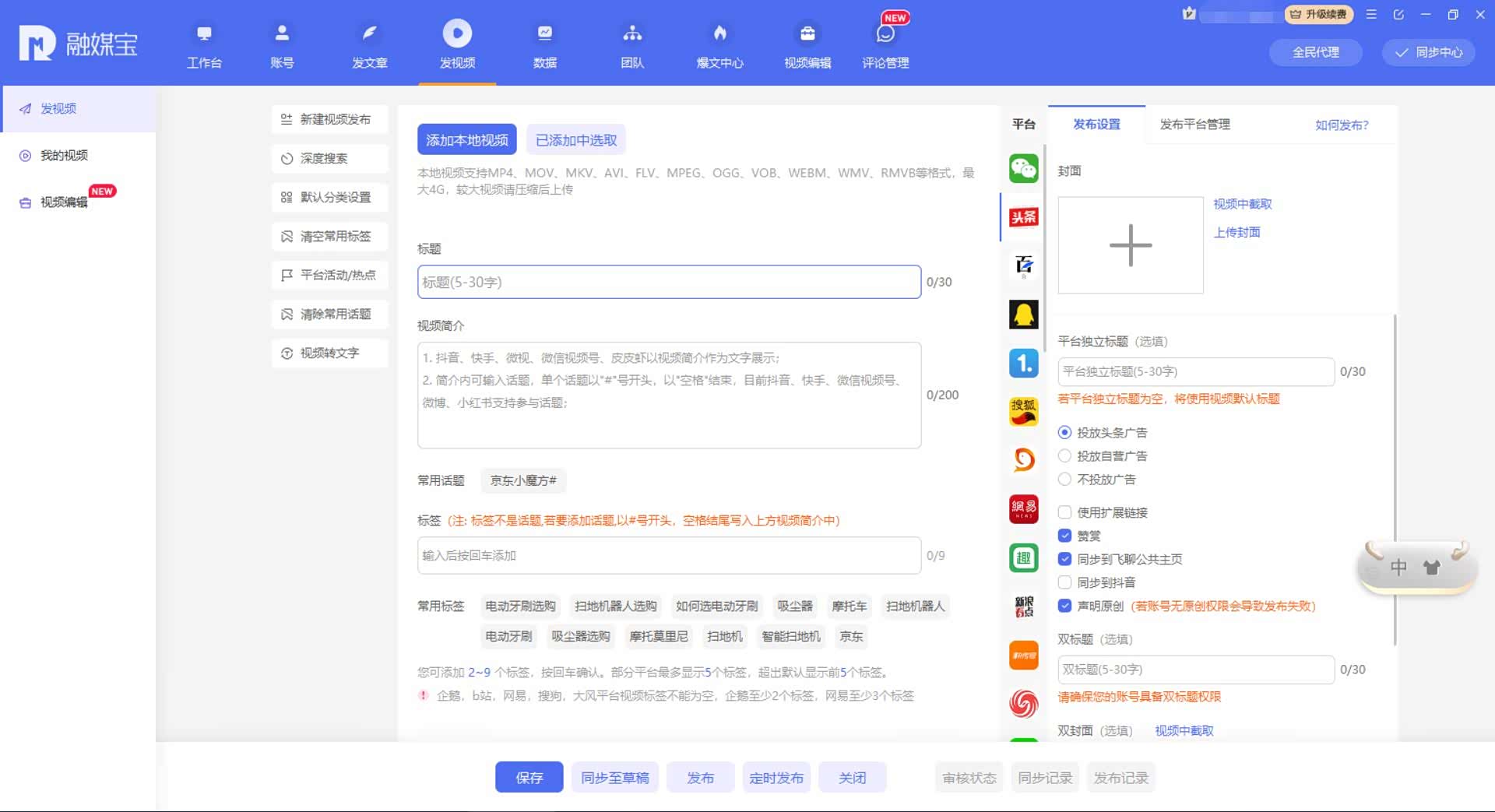Viewport: 1495px width, 812px height.
Task: Select the Toutiao platform icon
Action: point(1023,217)
